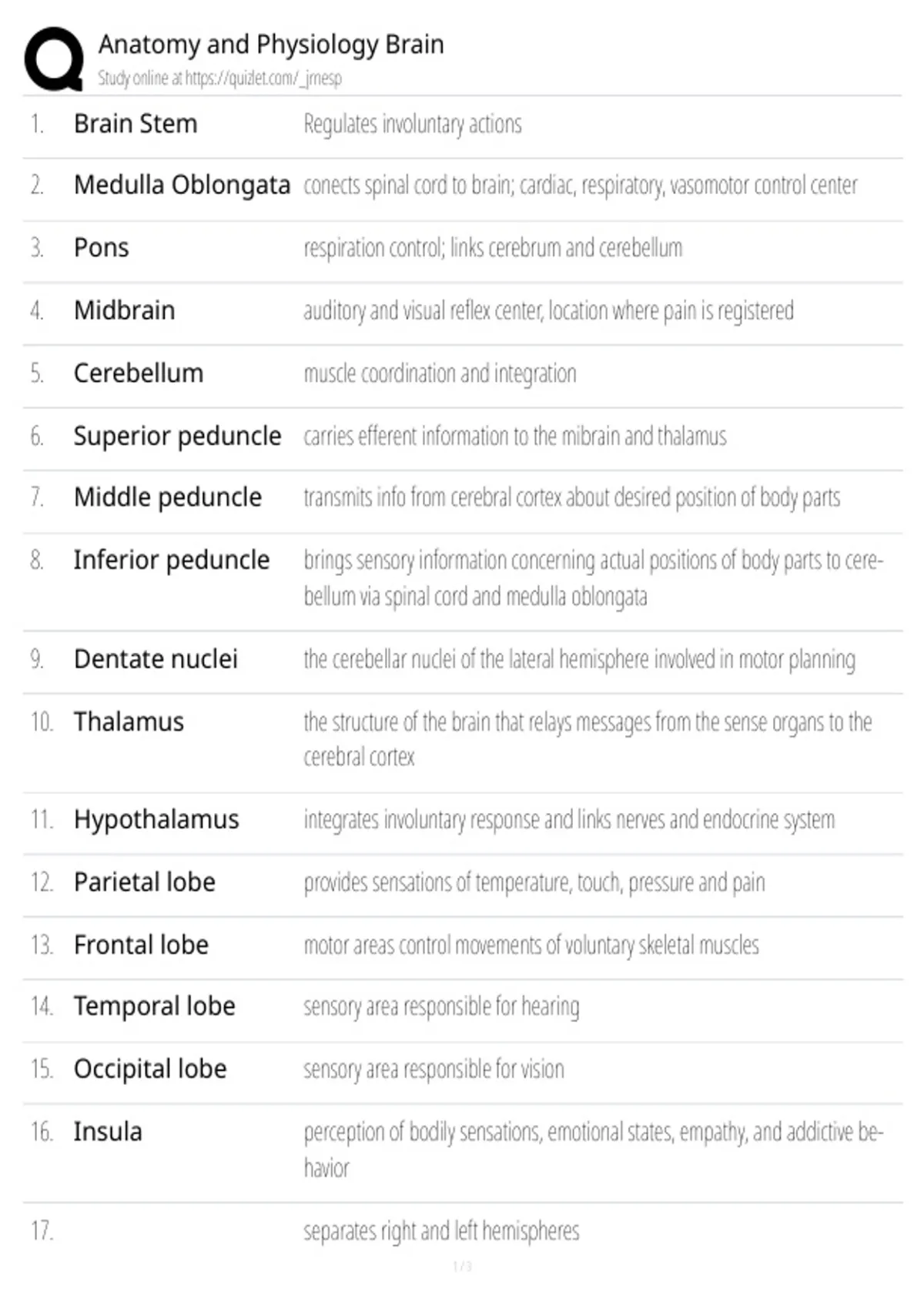This screenshot has width=924, height=1309.
Task: Click the Quizlet Q logo icon
Action: (x=54, y=59)
